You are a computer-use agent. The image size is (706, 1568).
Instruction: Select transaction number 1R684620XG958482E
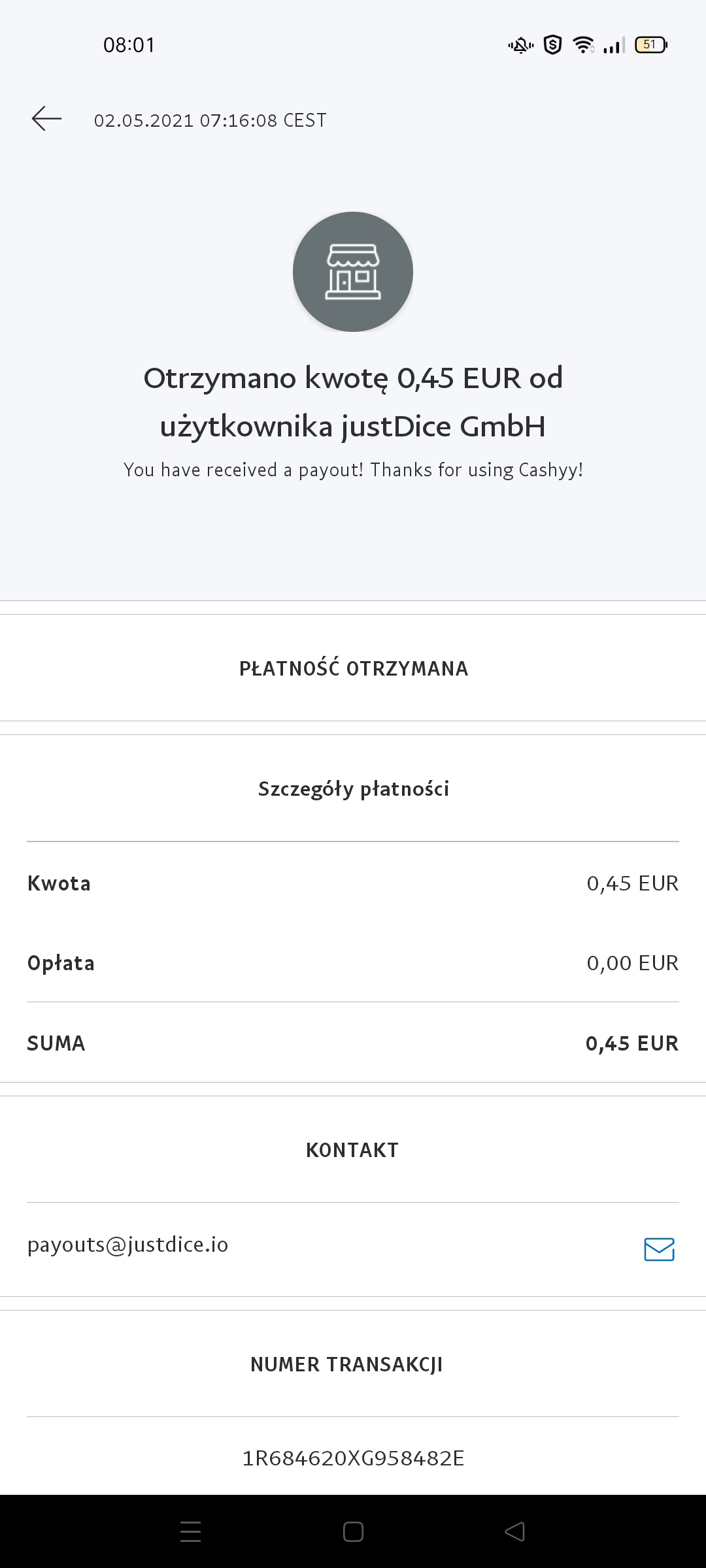tap(353, 1458)
